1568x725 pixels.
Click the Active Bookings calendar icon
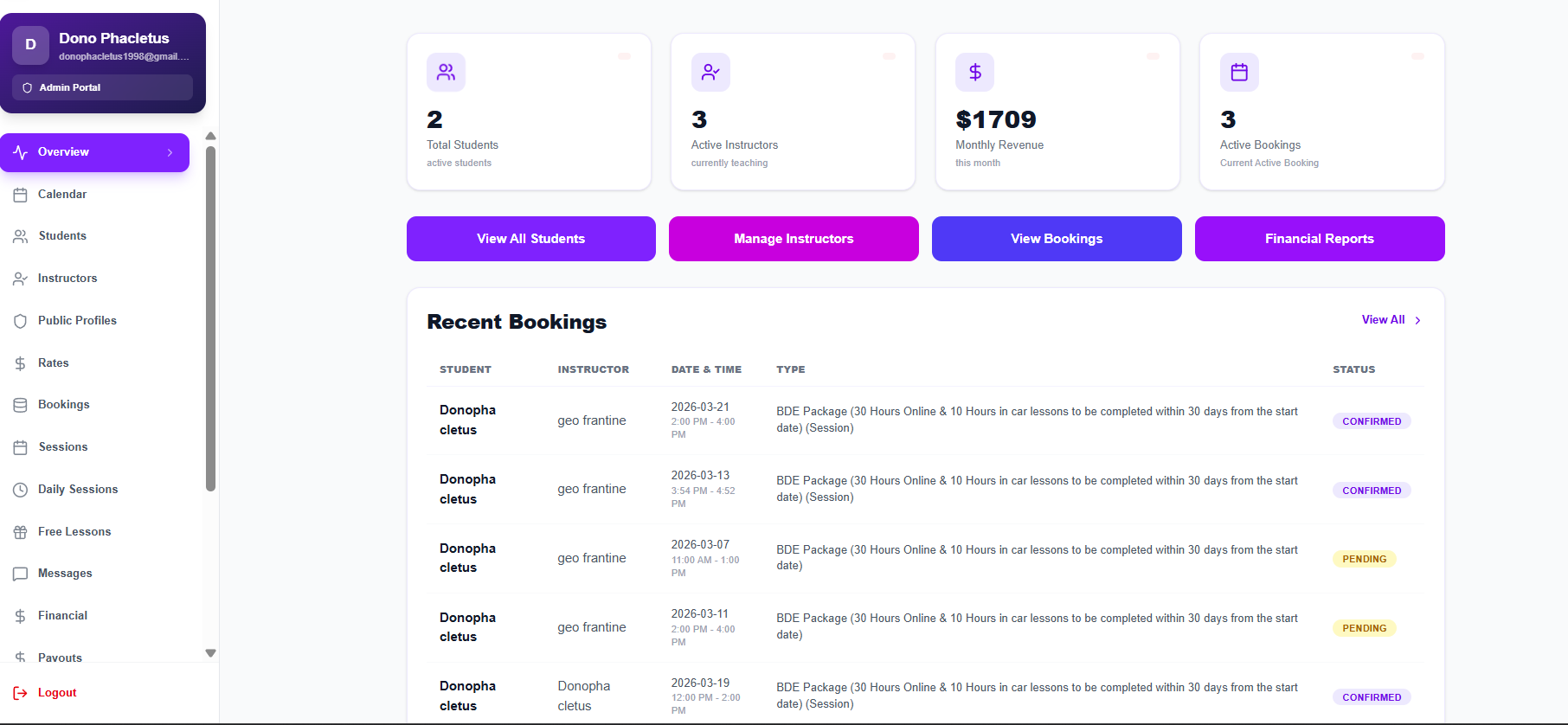(x=1238, y=72)
